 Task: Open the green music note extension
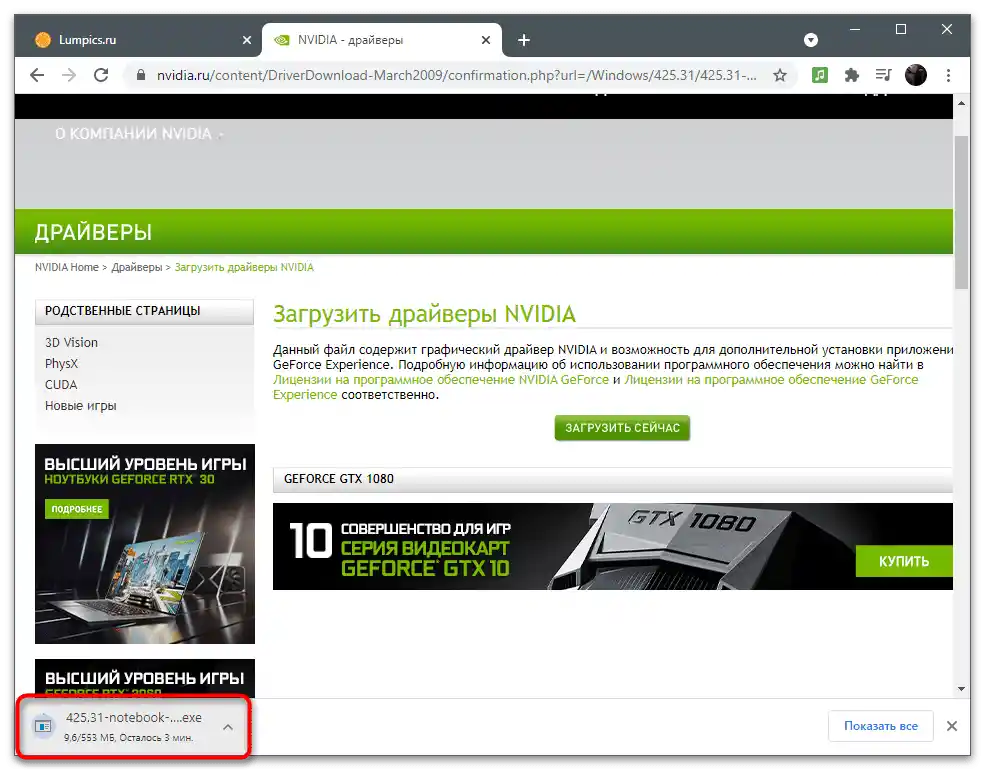coord(819,75)
